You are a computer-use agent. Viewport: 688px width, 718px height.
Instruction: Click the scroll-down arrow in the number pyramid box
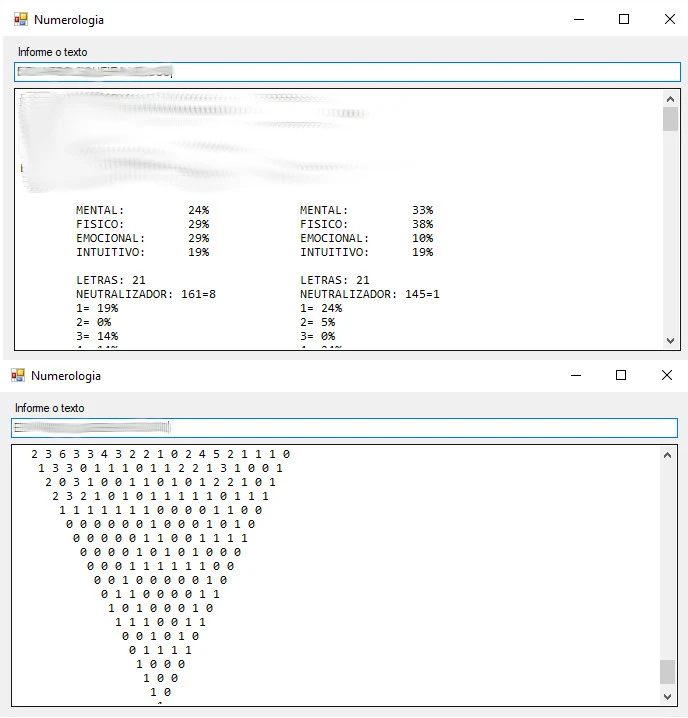tap(667, 696)
